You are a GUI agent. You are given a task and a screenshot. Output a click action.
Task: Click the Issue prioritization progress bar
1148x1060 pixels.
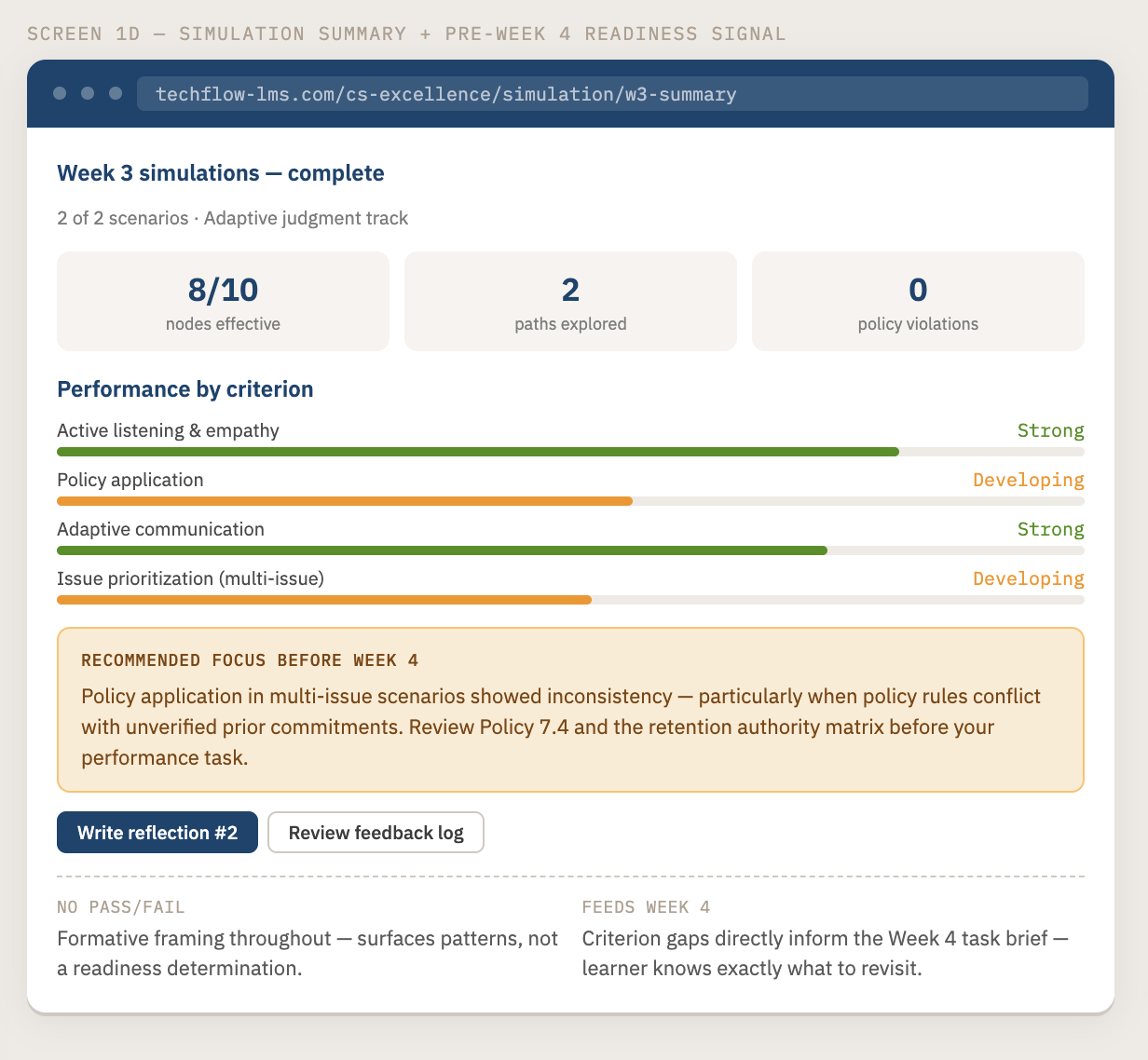(x=570, y=600)
